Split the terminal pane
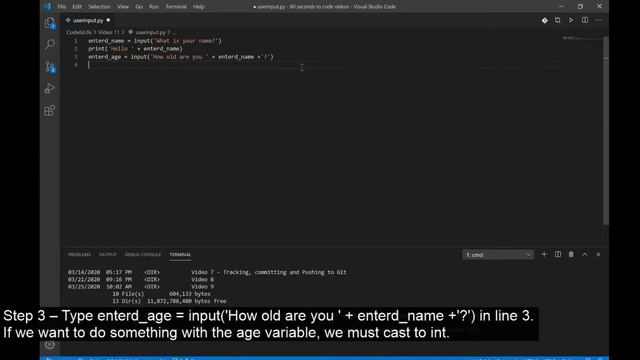The width and height of the screenshot is (640, 360). click(x=558, y=254)
